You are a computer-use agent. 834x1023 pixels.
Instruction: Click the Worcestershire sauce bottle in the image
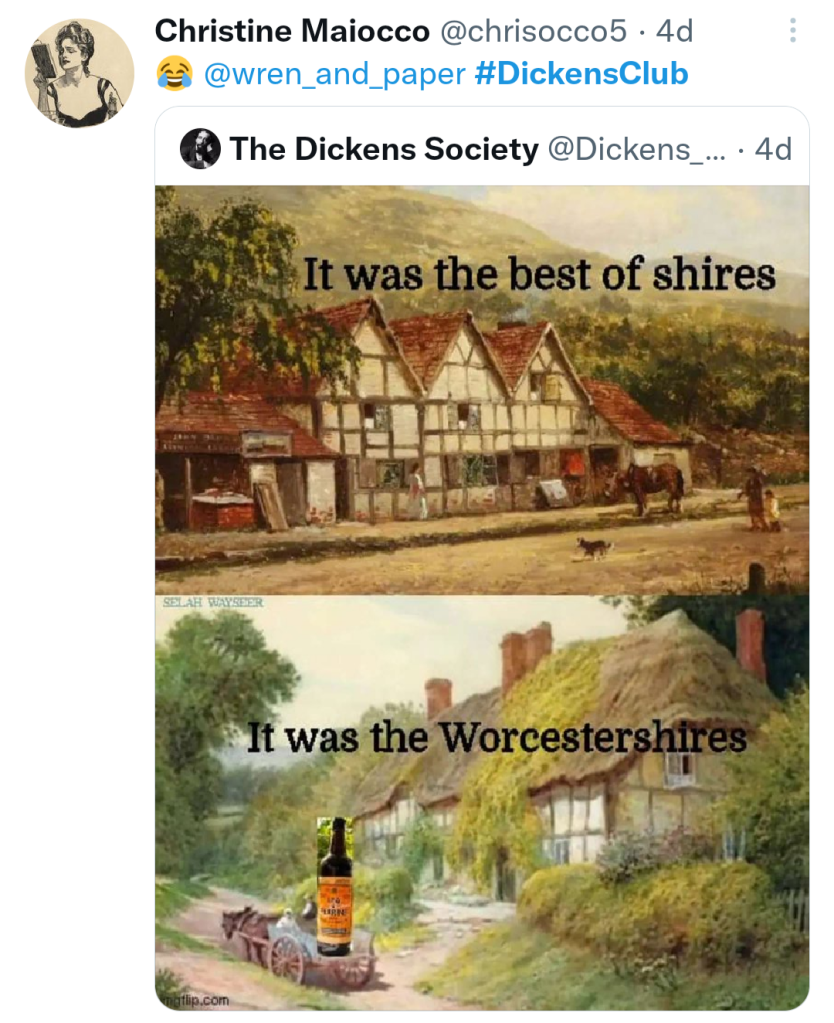pos(335,886)
